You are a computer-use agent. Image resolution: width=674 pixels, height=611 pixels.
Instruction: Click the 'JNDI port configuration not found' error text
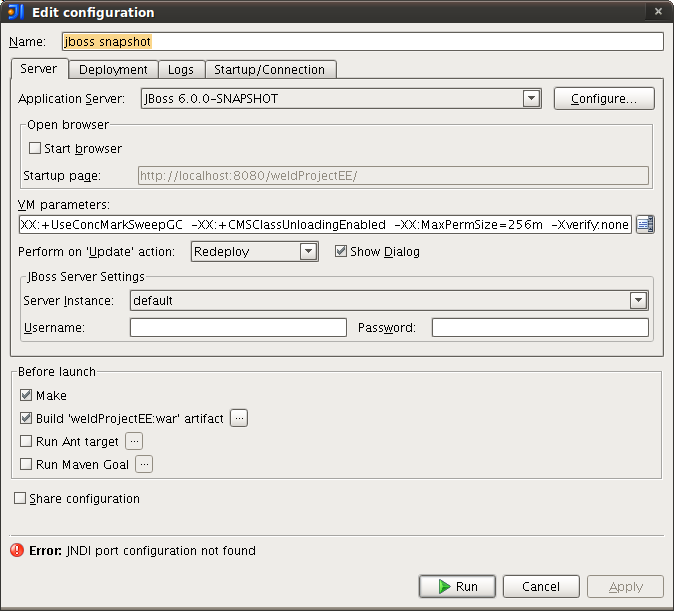point(161,550)
